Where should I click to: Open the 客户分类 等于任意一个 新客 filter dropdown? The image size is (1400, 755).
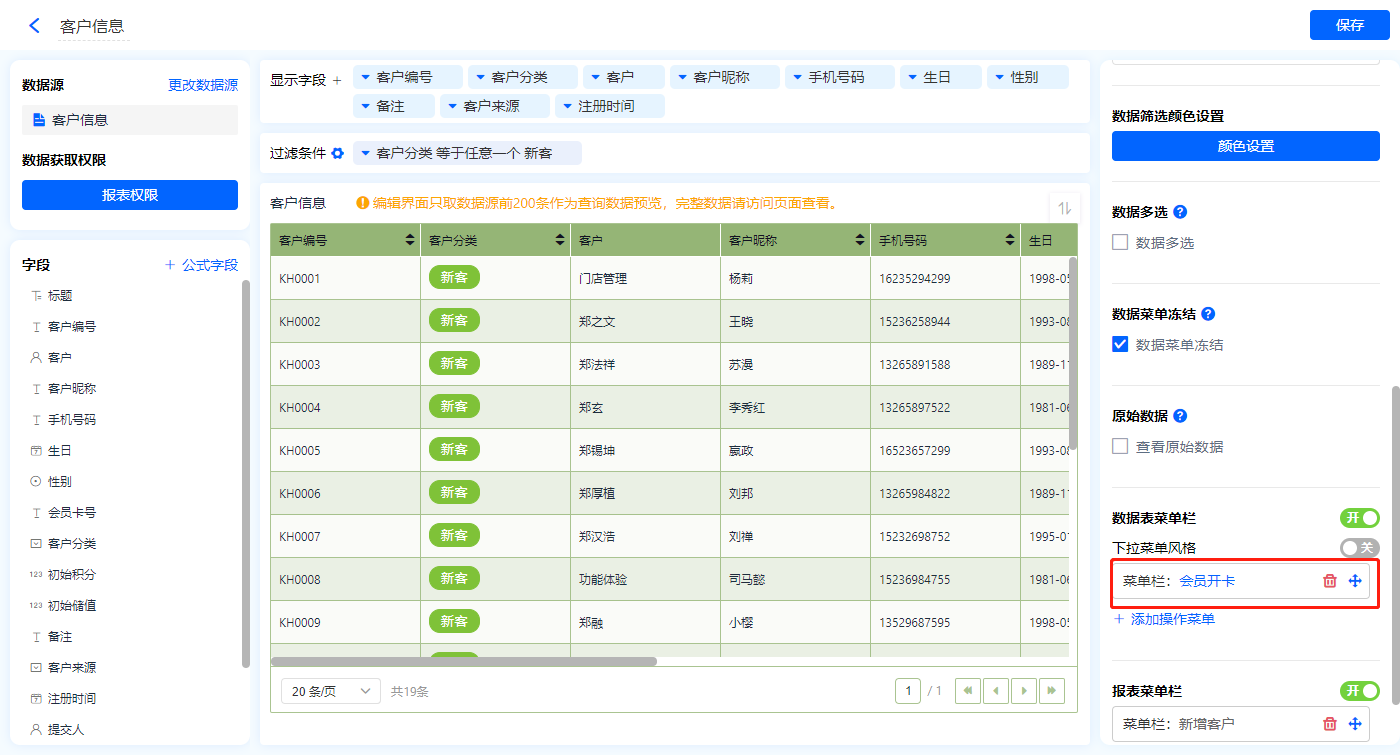pos(365,154)
